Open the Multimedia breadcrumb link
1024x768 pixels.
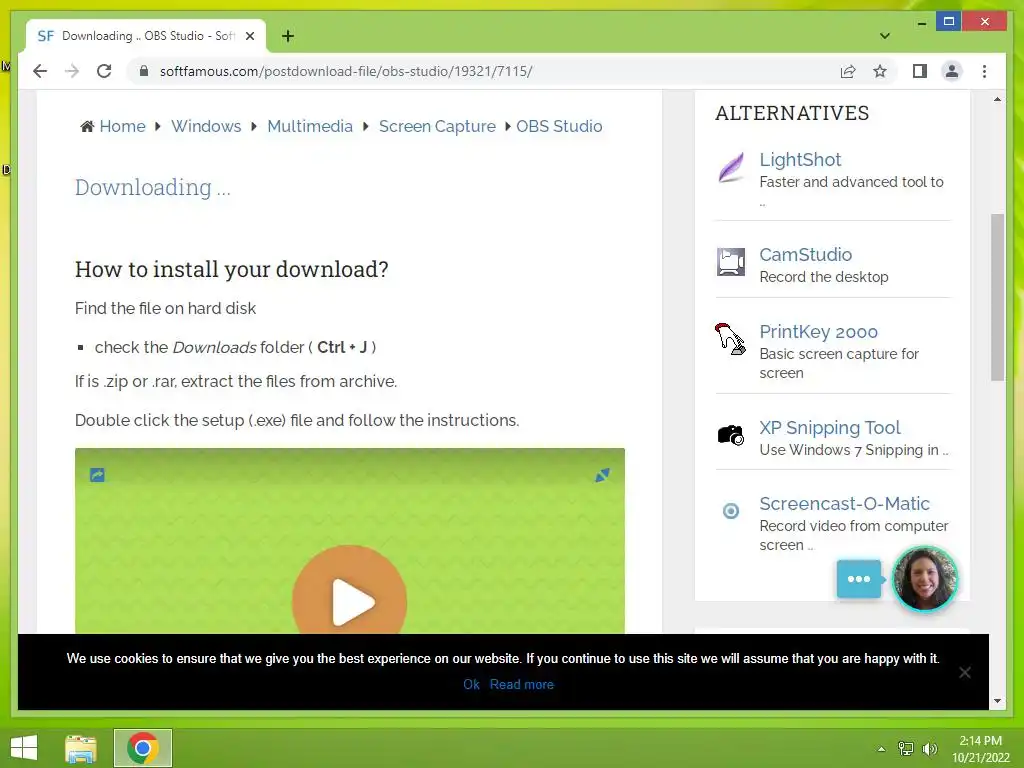[310, 126]
